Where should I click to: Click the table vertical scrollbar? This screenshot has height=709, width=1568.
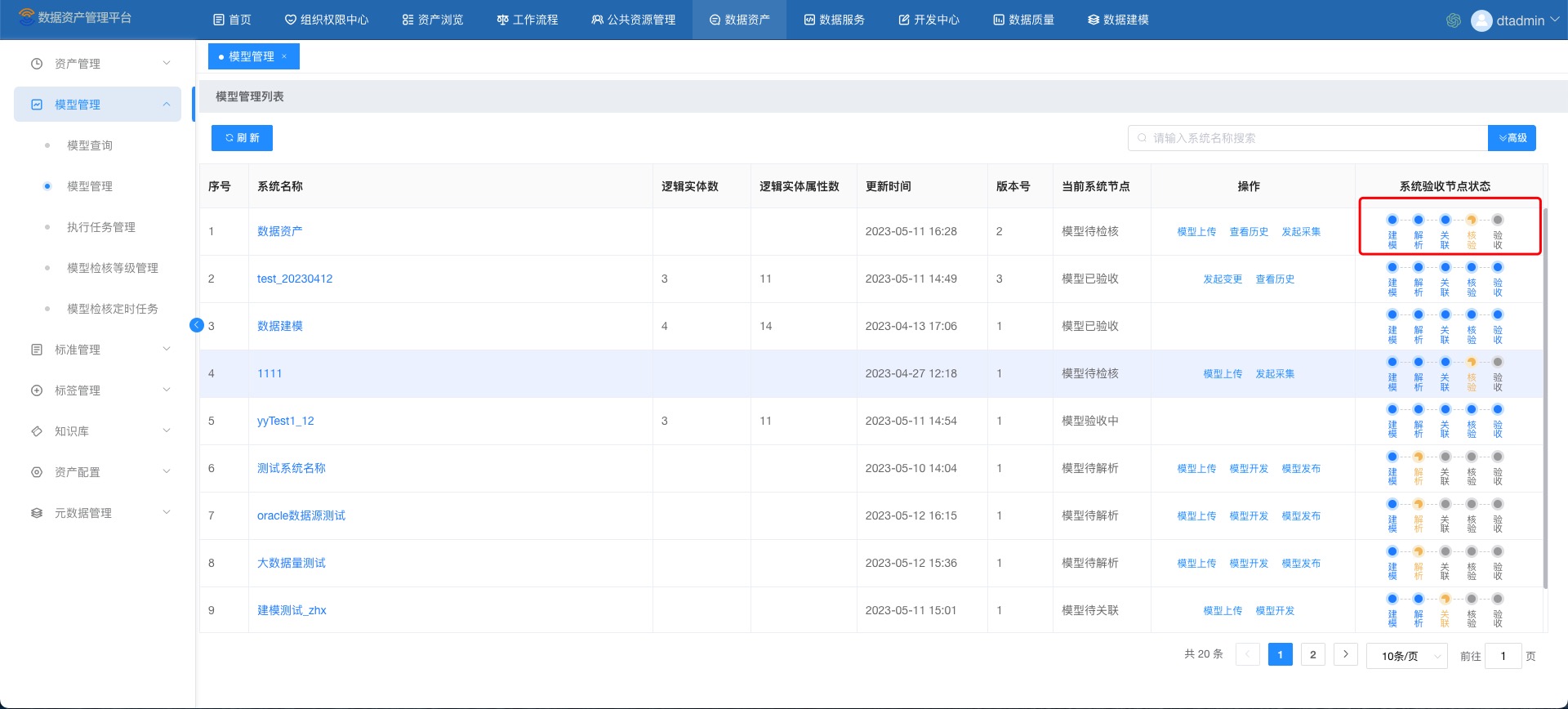(1545, 398)
